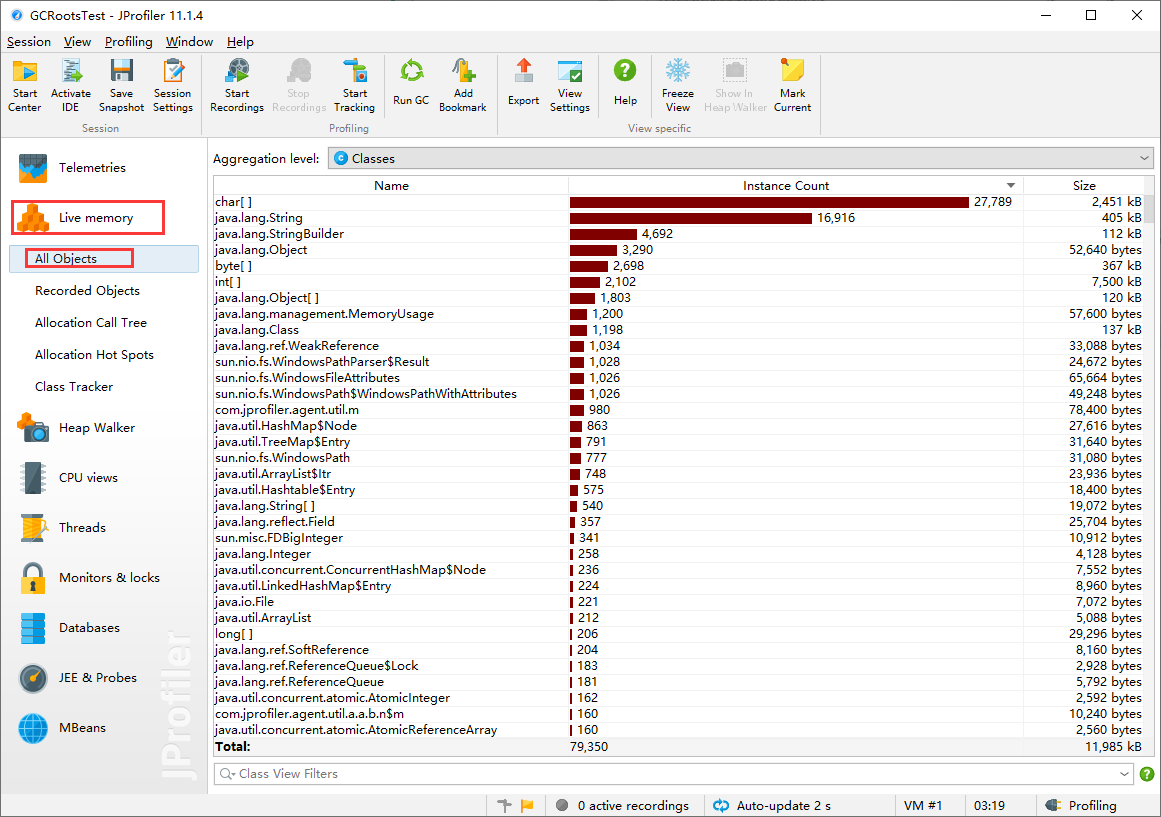Click the java.lang.Class instance count 1,198
The height and width of the screenshot is (817, 1161).
[607, 330]
